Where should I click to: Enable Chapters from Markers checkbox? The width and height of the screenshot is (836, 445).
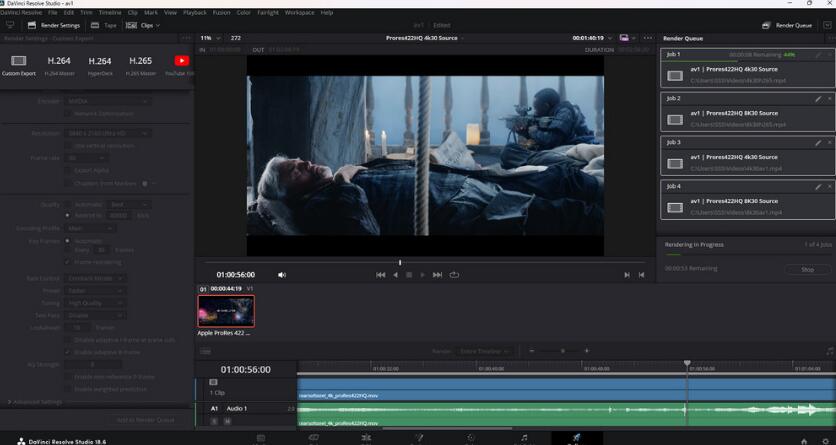pos(68,183)
